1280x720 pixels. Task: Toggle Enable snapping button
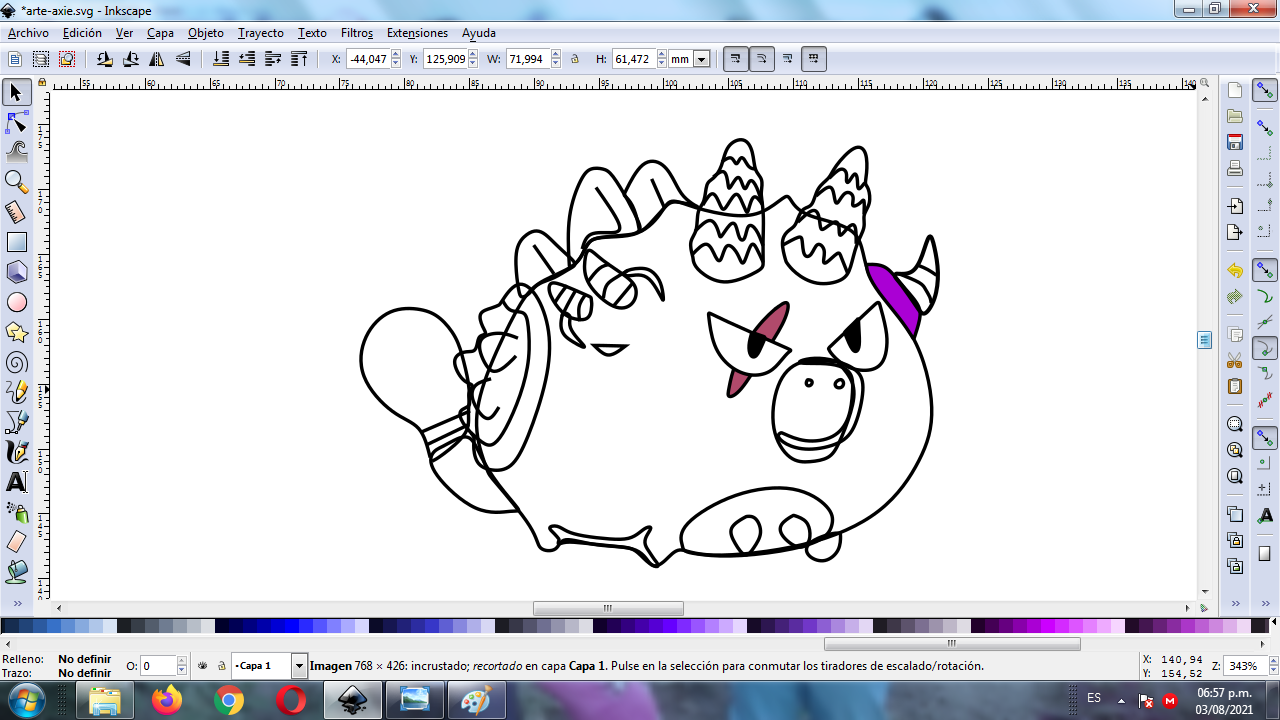click(1265, 91)
